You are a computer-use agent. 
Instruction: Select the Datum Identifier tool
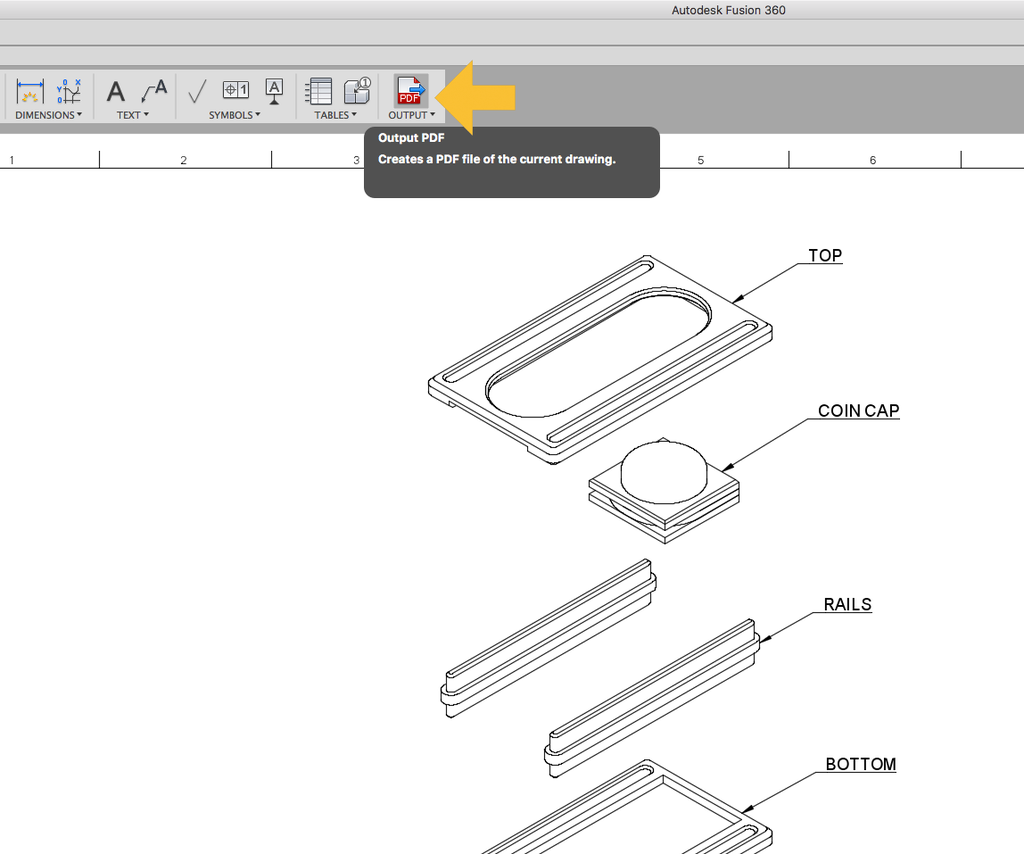pos(273,91)
